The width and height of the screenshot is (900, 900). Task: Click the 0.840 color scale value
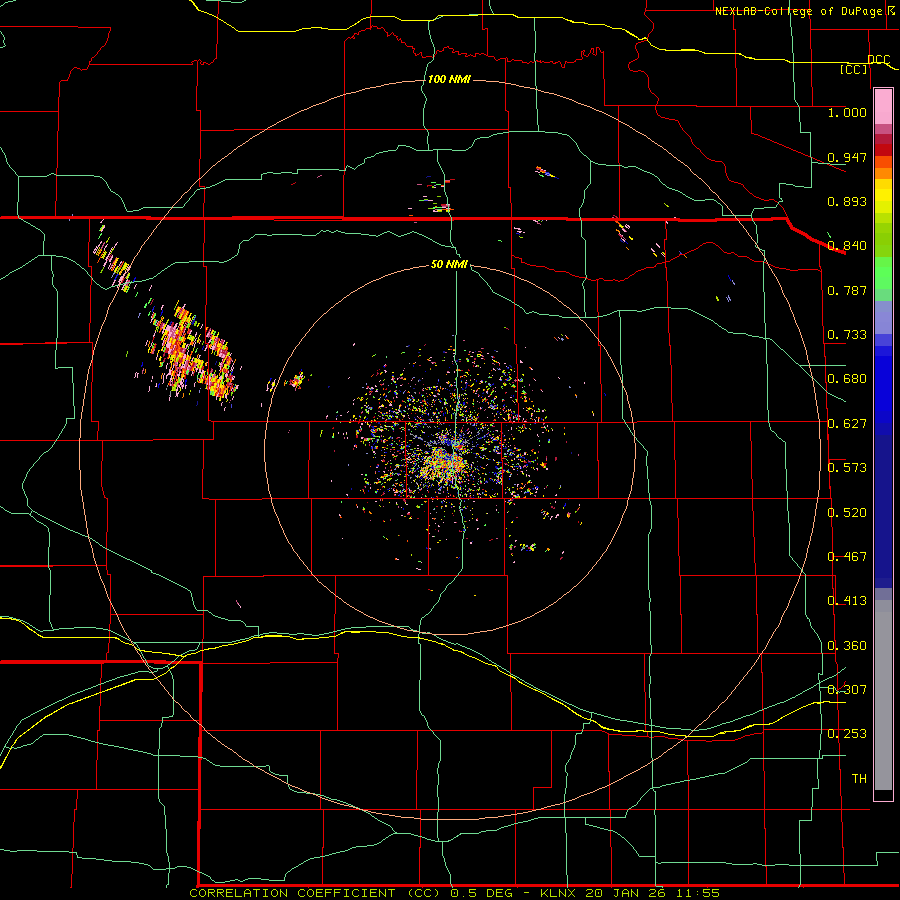point(847,246)
